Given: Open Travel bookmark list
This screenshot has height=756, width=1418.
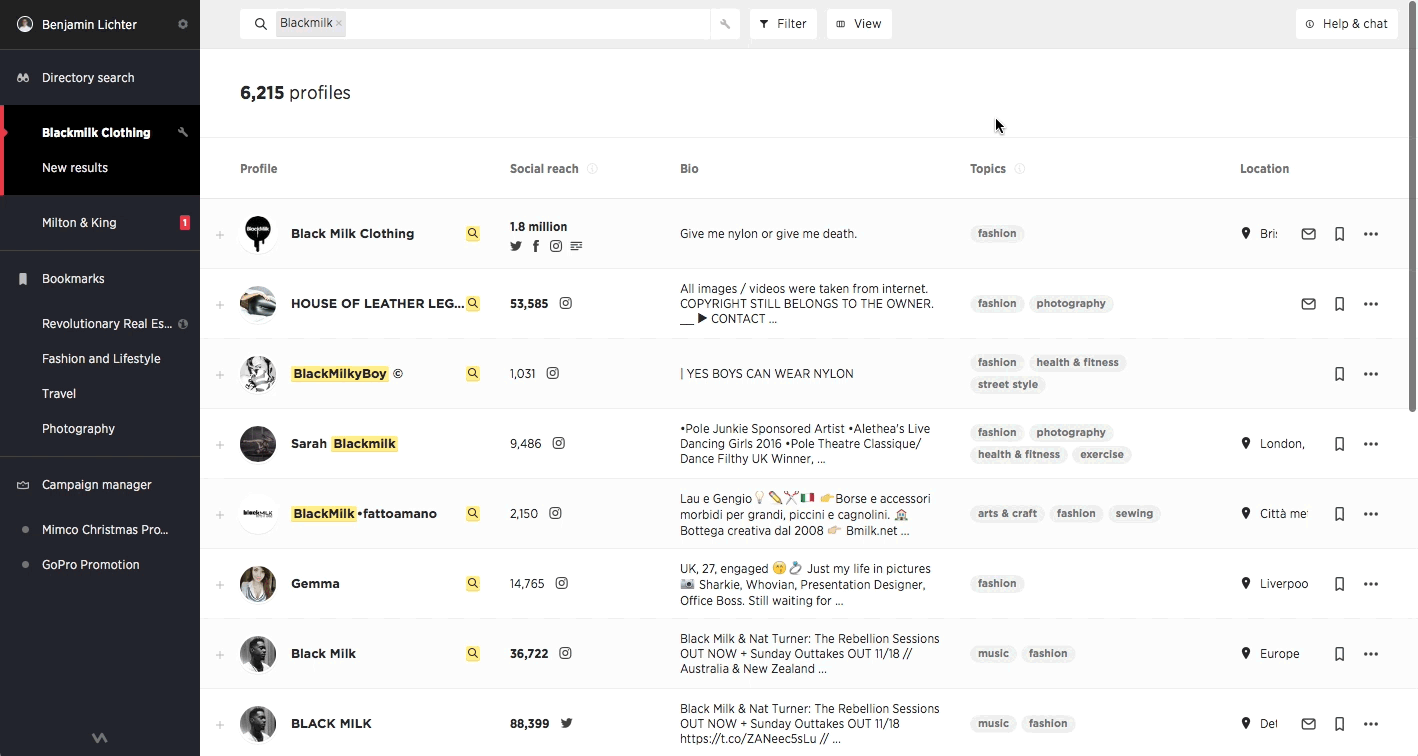Looking at the screenshot, I should [59, 394].
